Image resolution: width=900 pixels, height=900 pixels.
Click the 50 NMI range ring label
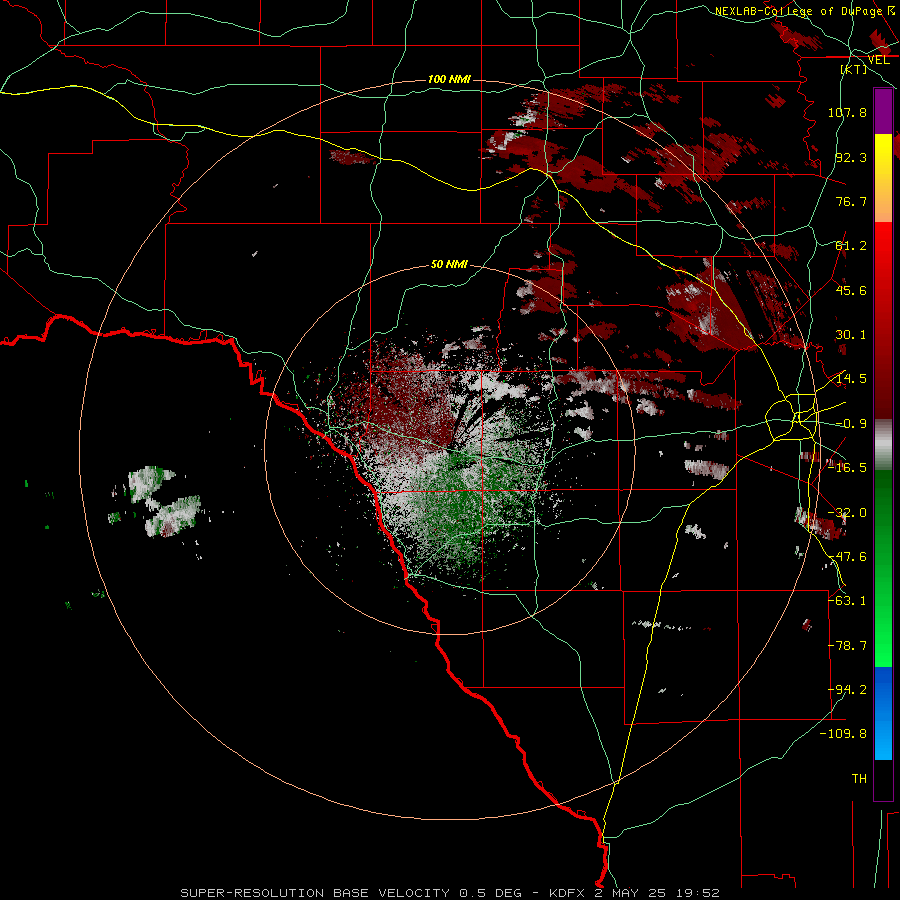pyautogui.click(x=449, y=265)
